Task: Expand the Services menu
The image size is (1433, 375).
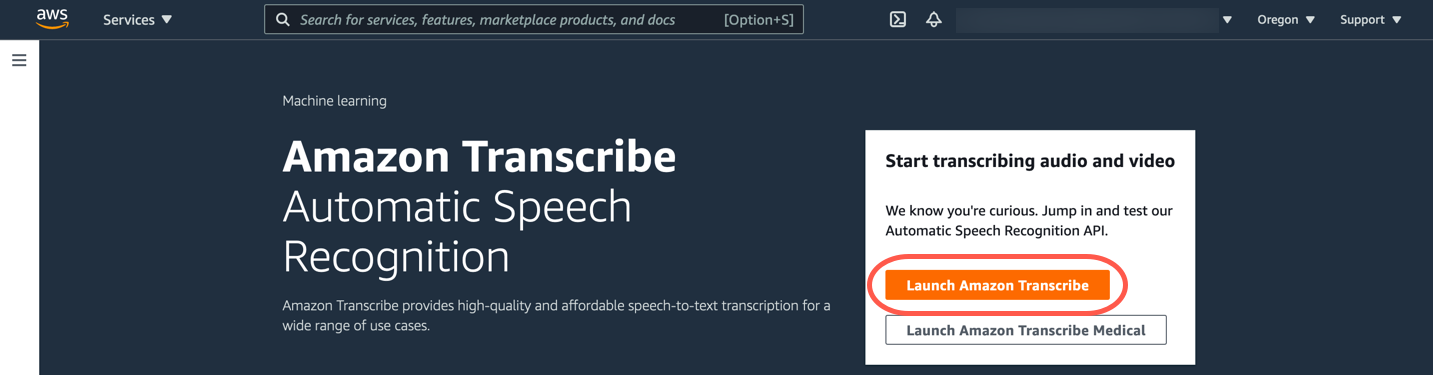Action: coord(138,19)
